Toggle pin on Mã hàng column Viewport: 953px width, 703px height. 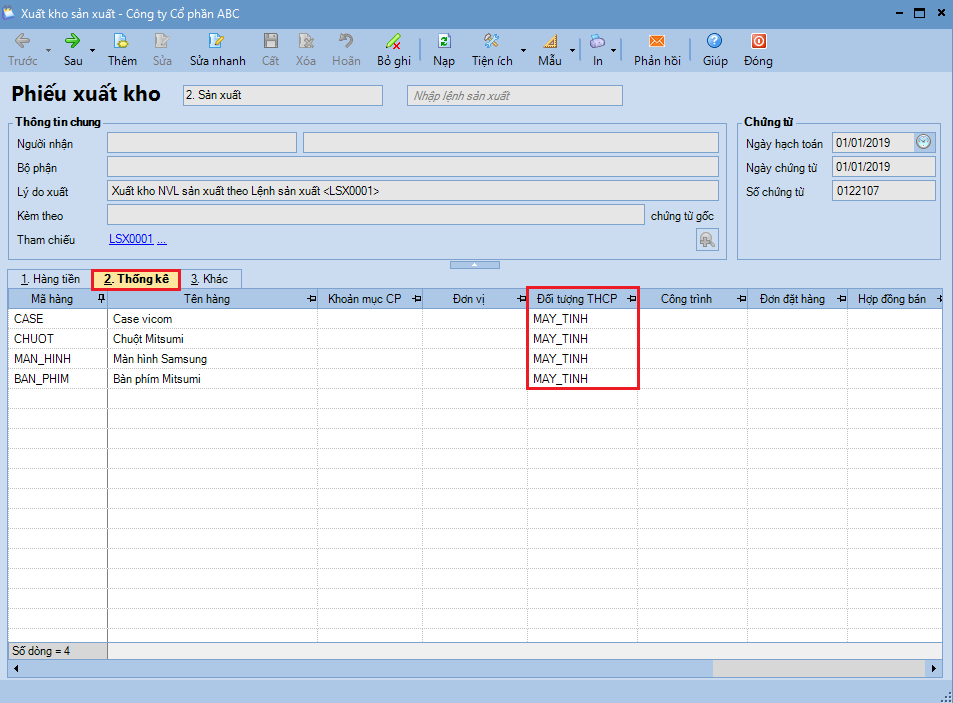(99, 299)
